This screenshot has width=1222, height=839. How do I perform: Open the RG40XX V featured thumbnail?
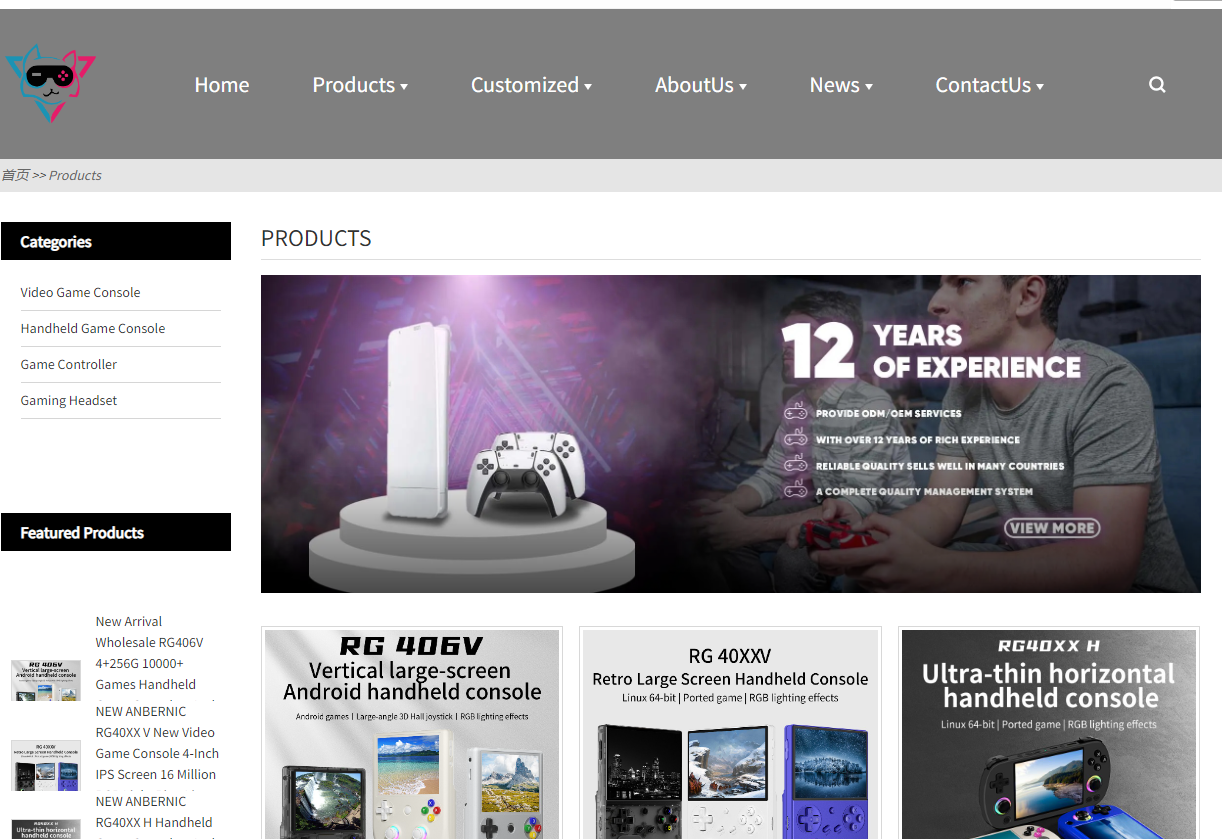(x=46, y=765)
